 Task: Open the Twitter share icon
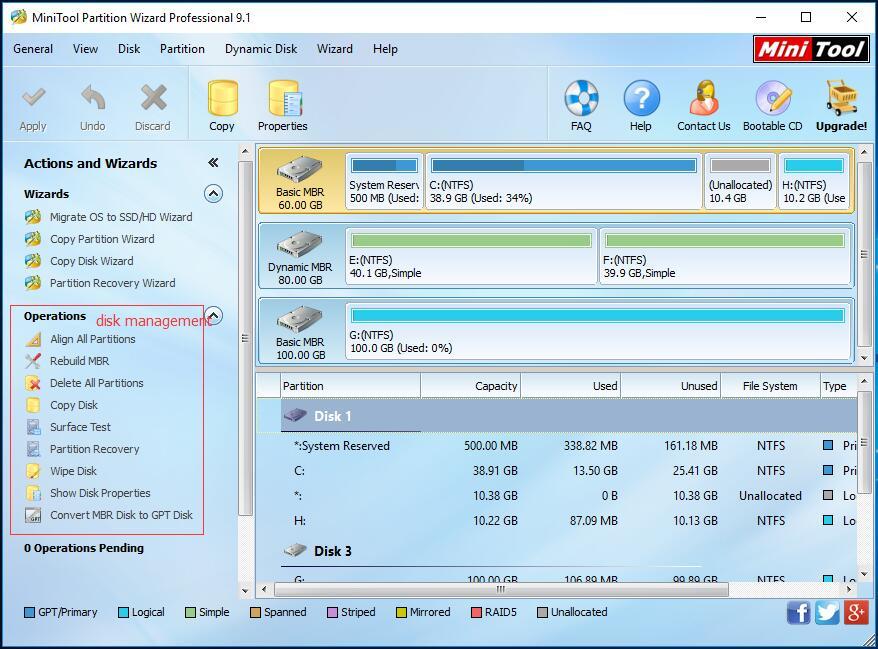827,613
